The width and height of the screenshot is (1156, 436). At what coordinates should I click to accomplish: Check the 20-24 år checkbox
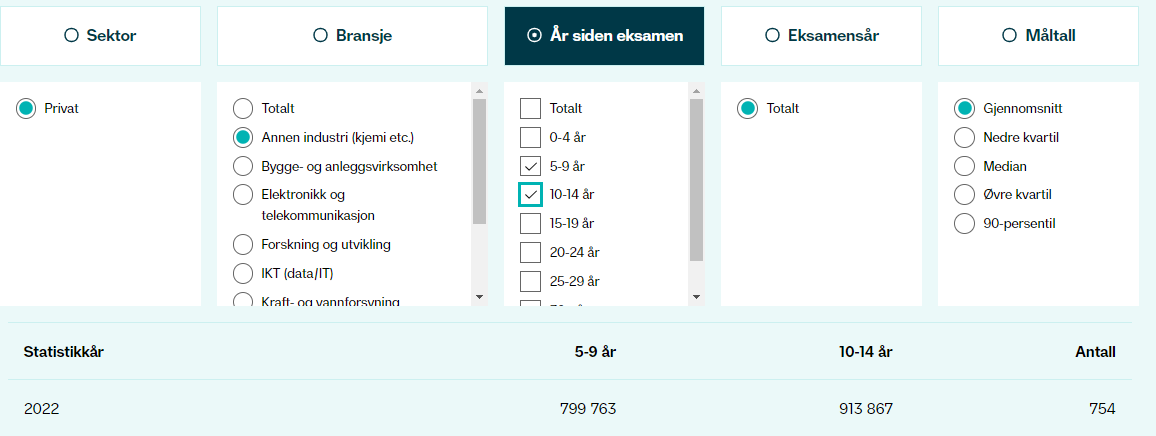tap(531, 252)
